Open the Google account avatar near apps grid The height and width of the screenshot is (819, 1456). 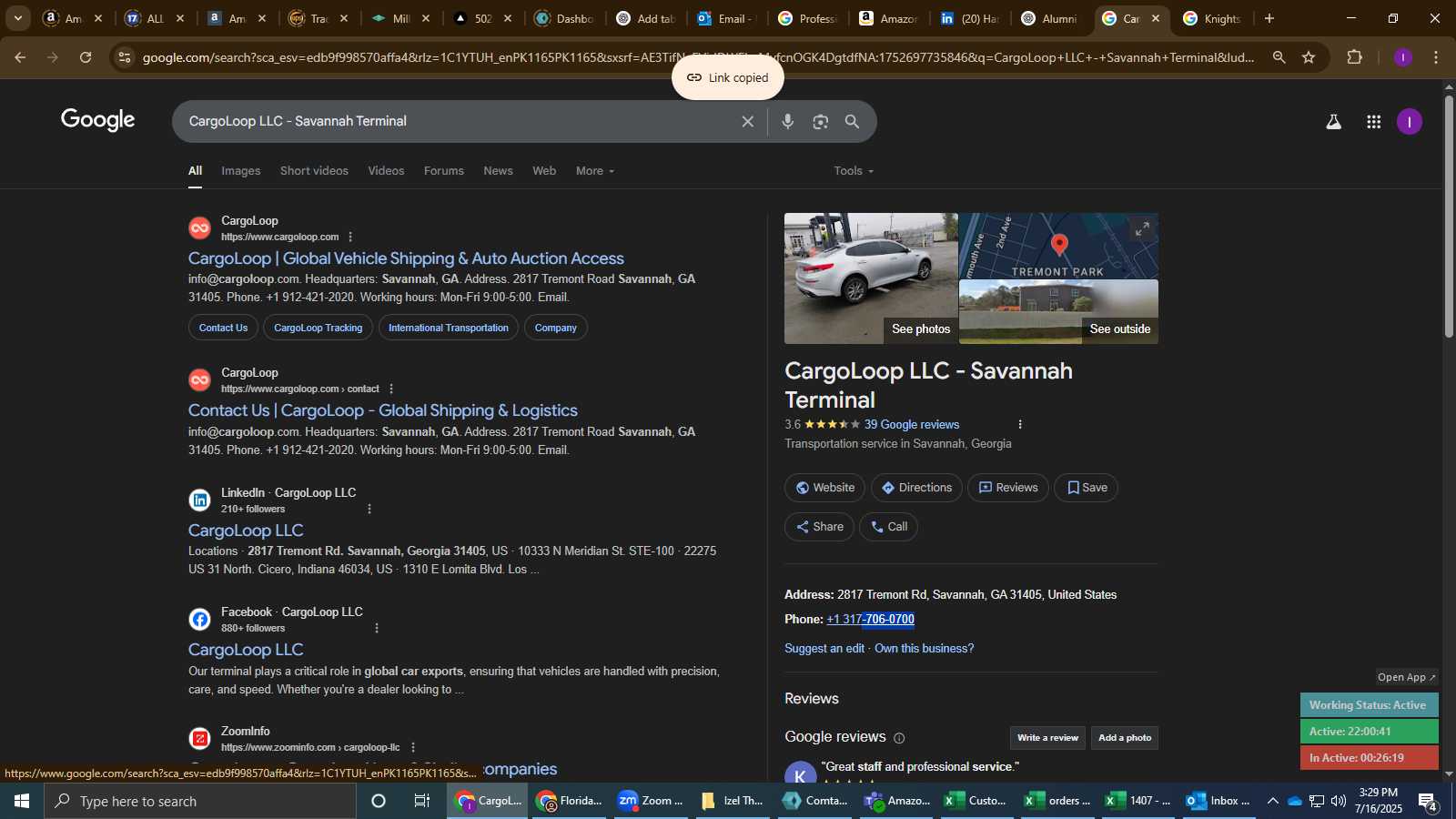click(x=1409, y=122)
